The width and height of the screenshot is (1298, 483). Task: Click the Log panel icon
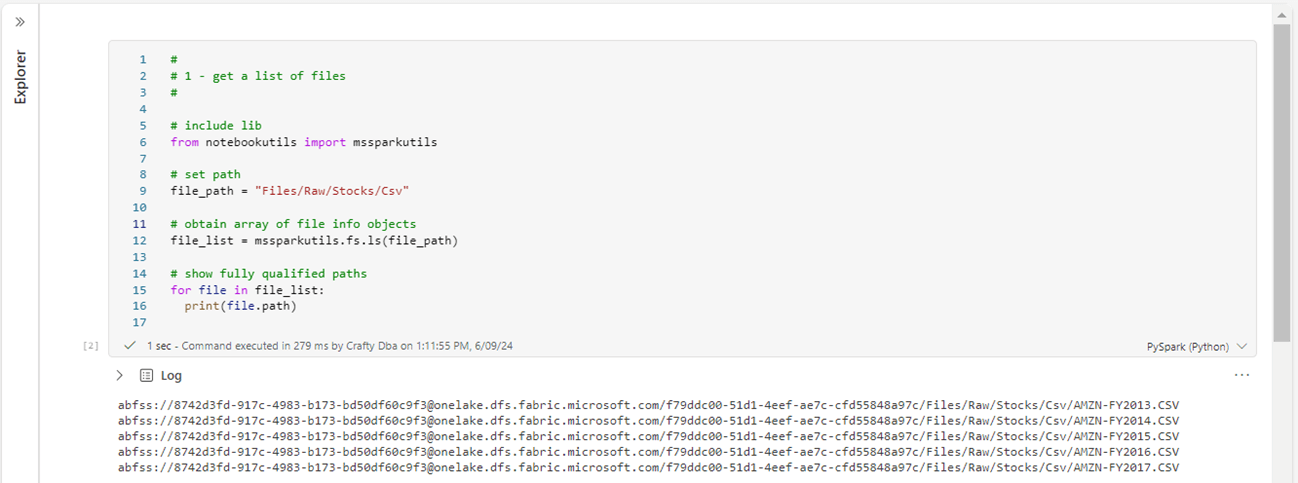[x=146, y=376]
